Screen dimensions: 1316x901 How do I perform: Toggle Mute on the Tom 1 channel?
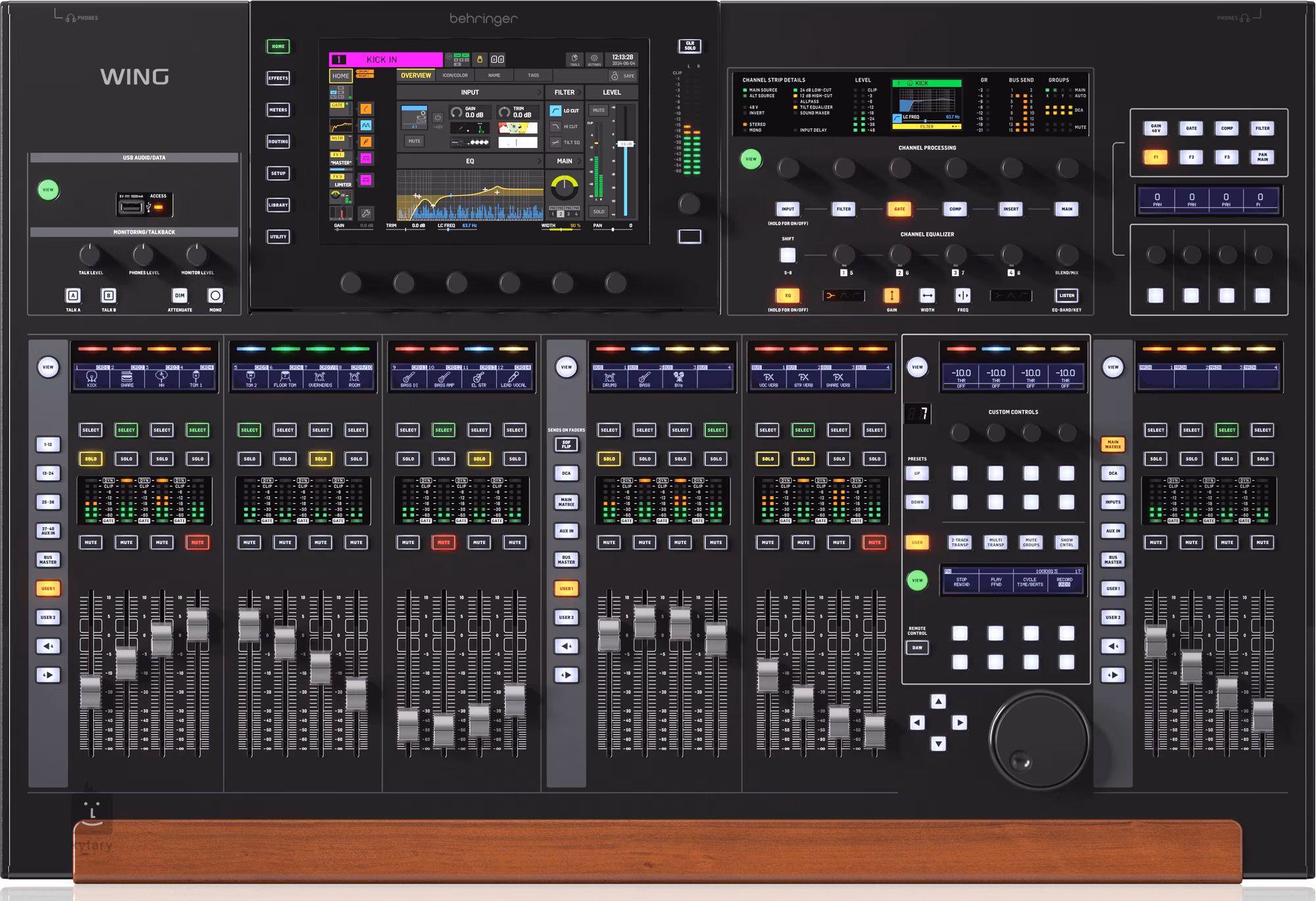coord(197,543)
